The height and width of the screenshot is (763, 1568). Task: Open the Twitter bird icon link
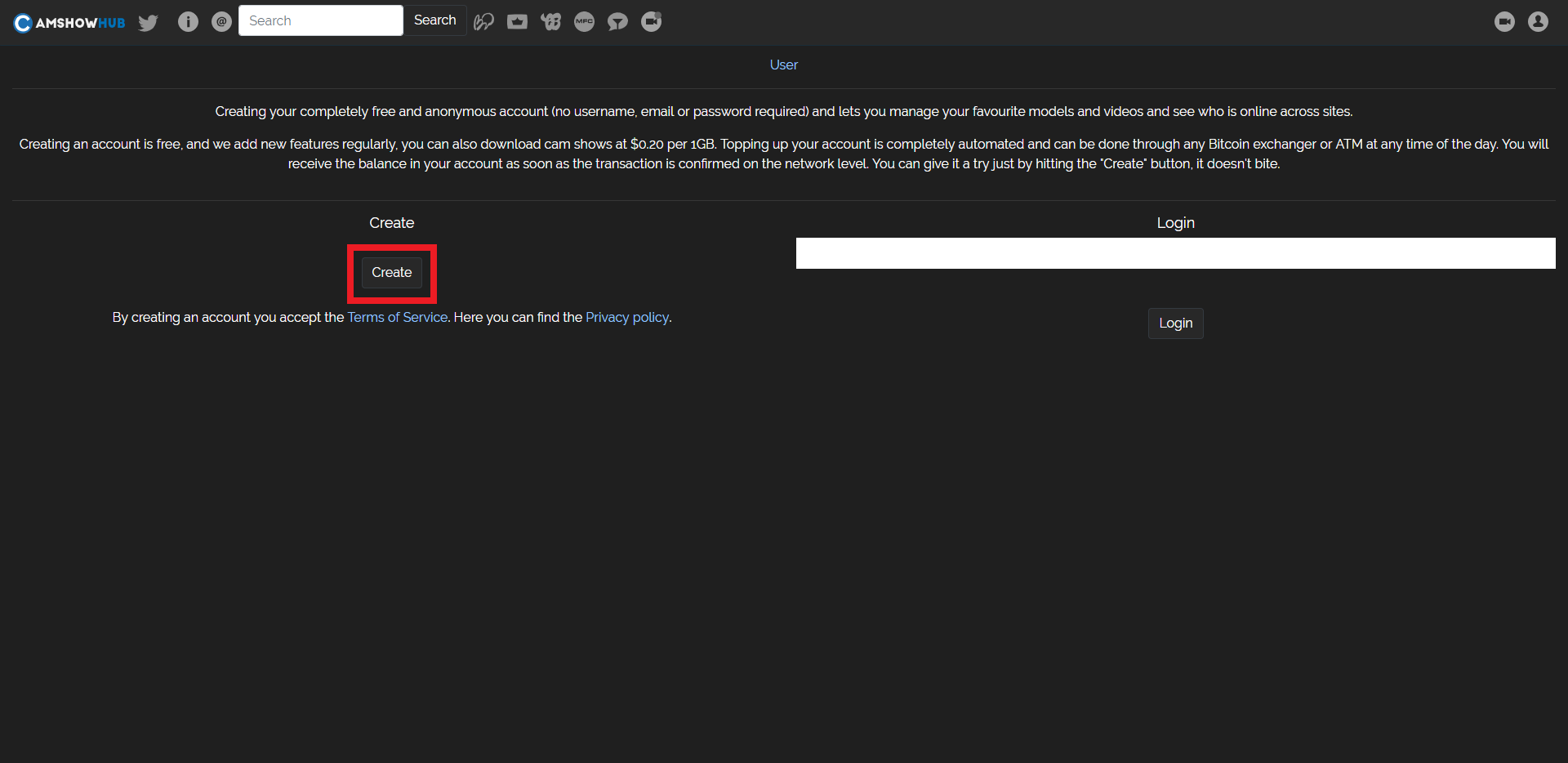[148, 22]
